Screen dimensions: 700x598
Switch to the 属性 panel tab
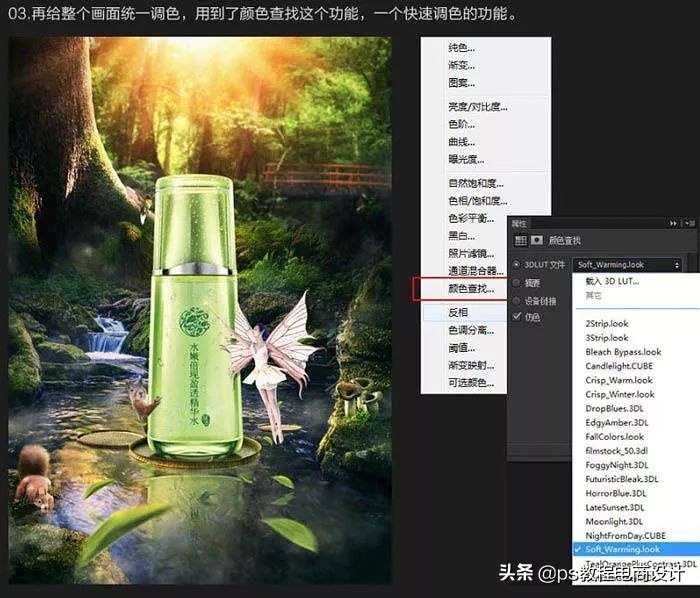click(x=519, y=223)
